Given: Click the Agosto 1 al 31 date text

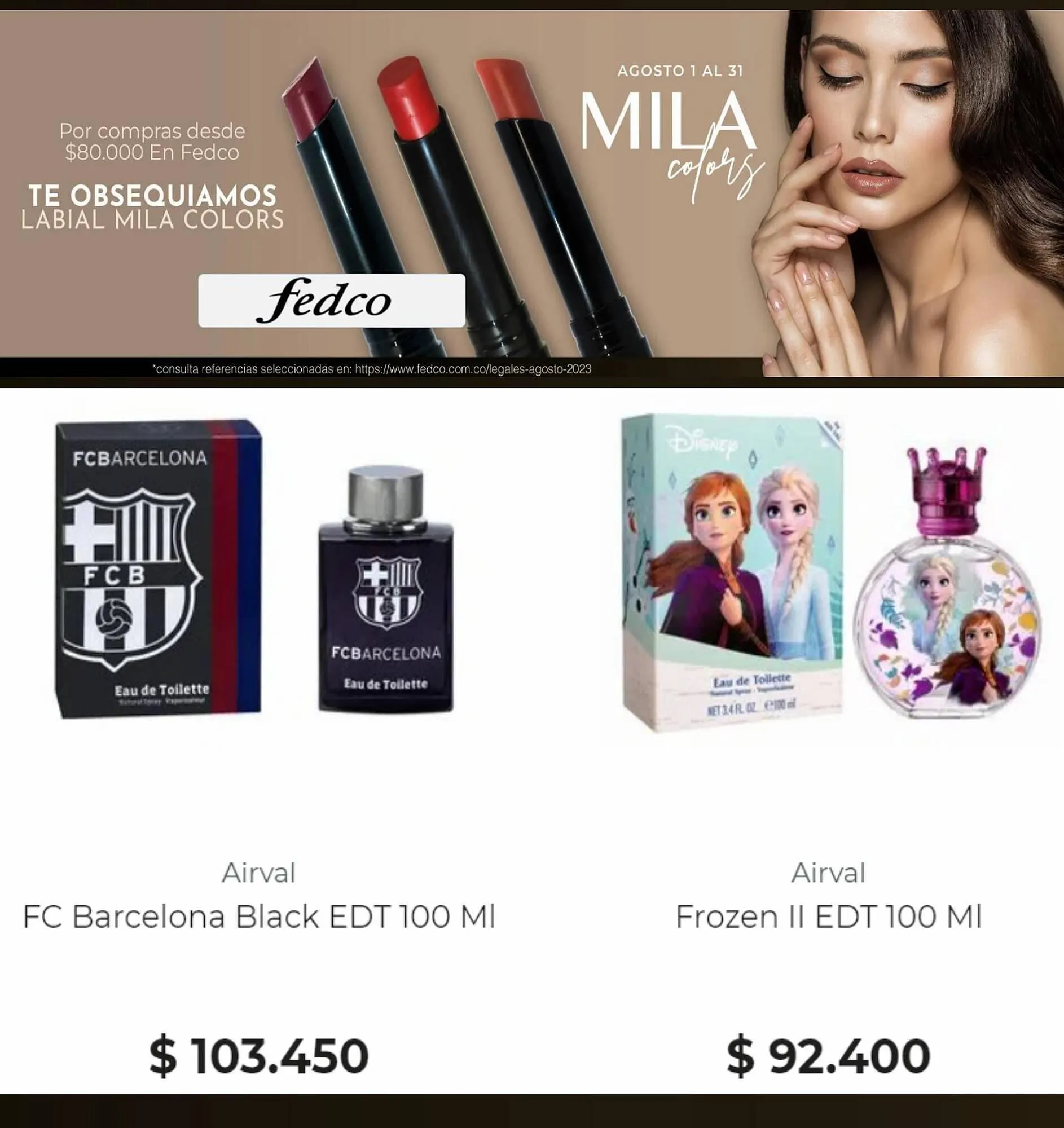Looking at the screenshot, I should pyautogui.click(x=680, y=71).
